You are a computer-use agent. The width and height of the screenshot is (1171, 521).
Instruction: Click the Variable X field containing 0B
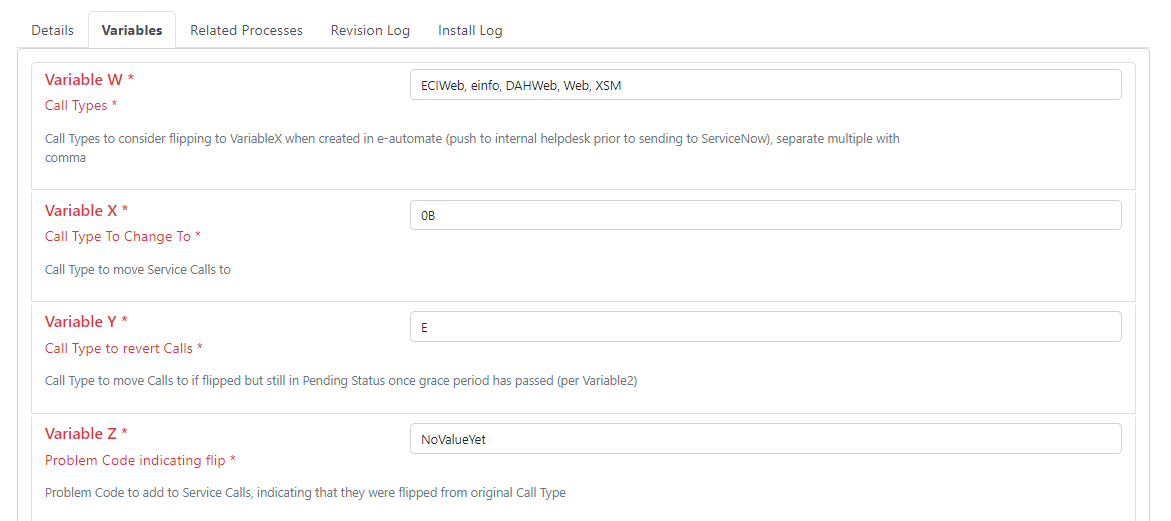pyautogui.click(x=765, y=215)
